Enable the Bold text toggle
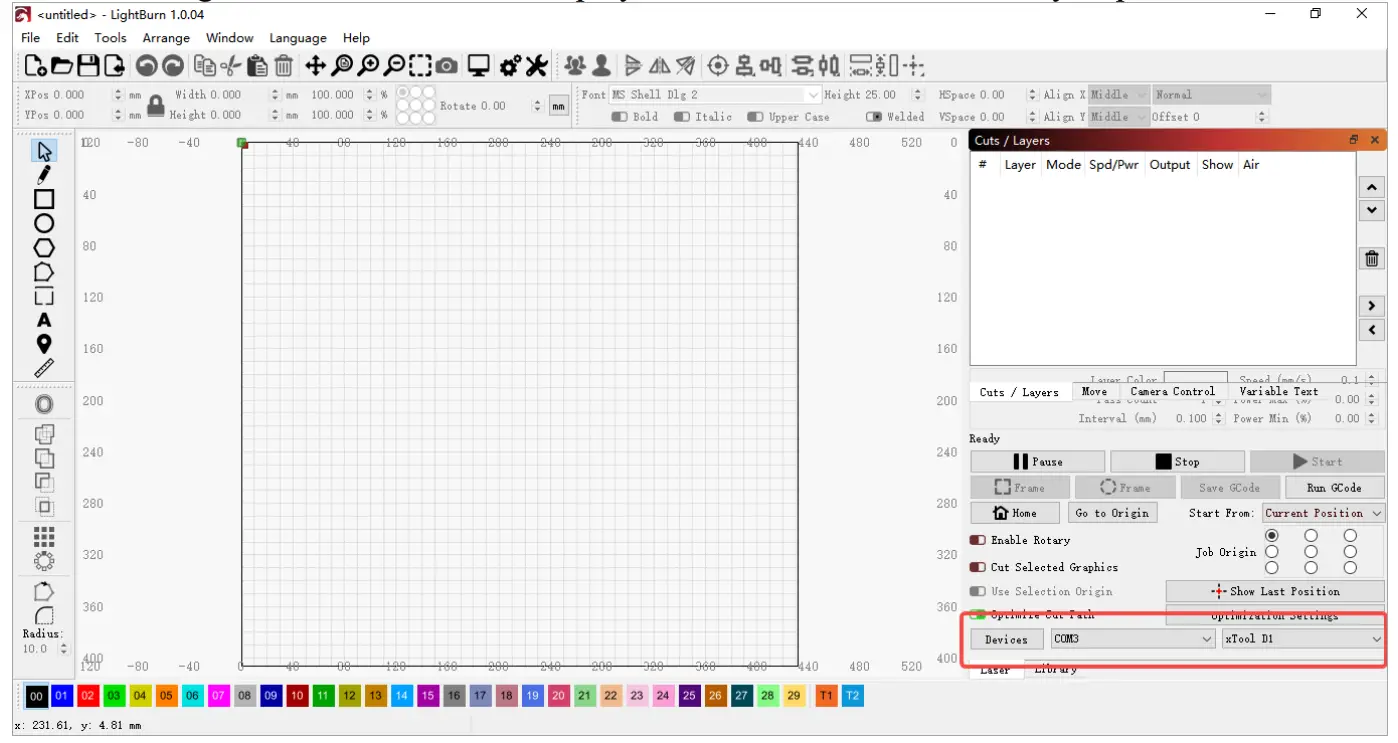The image size is (1398, 743). click(x=620, y=117)
